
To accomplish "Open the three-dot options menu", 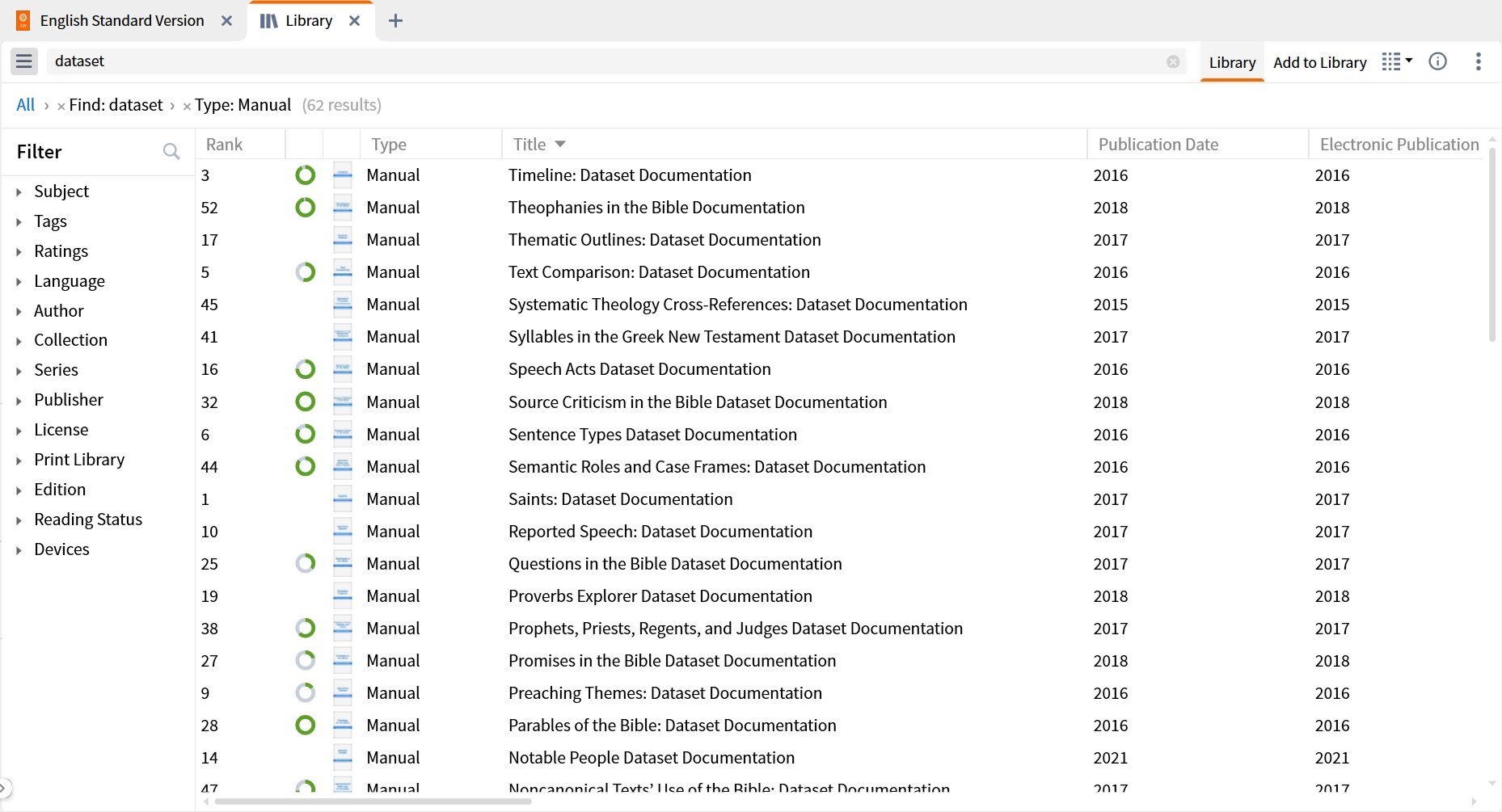I will [x=1478, y=61].
